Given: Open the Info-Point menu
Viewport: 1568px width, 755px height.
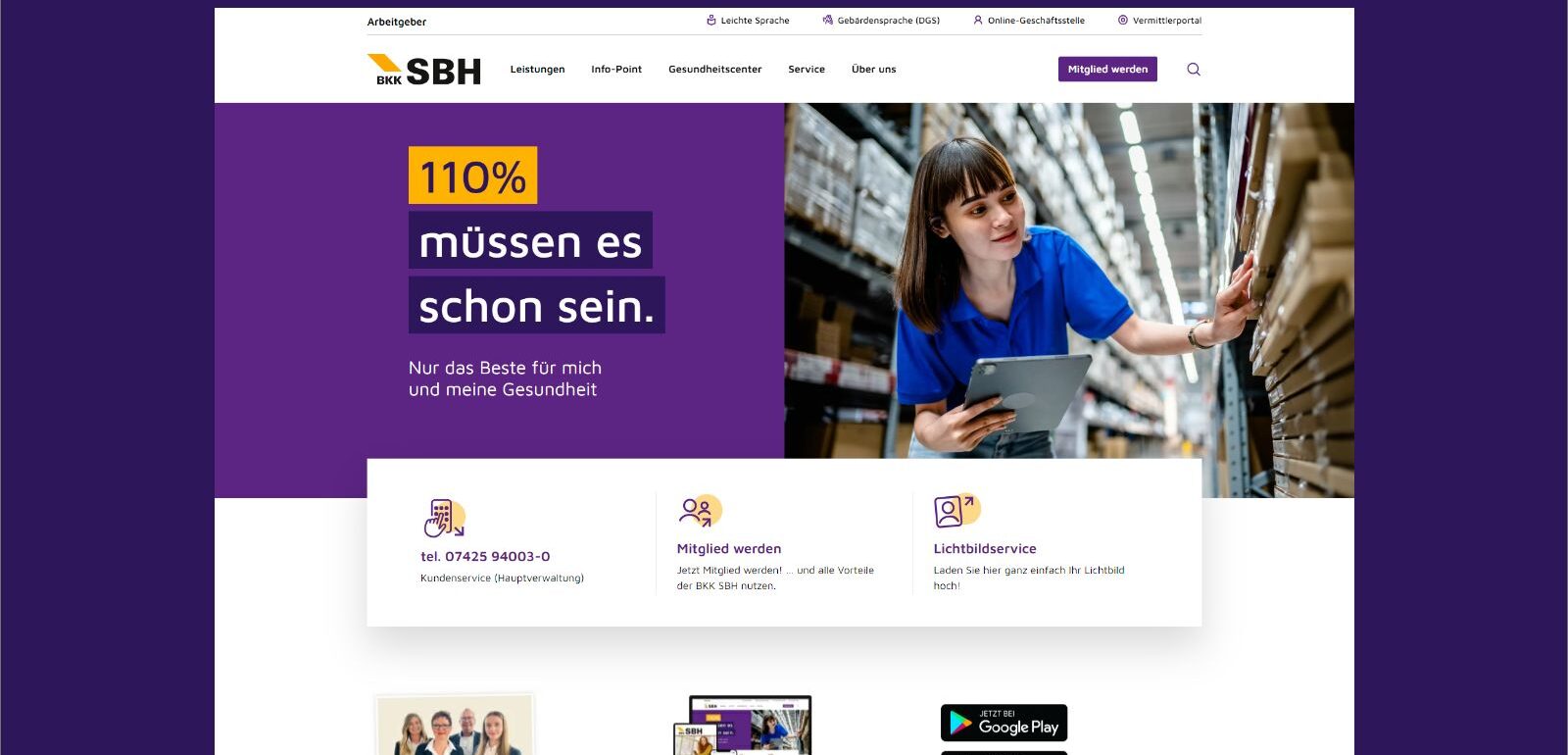Looking at the screenshot, I should (616, 70).
